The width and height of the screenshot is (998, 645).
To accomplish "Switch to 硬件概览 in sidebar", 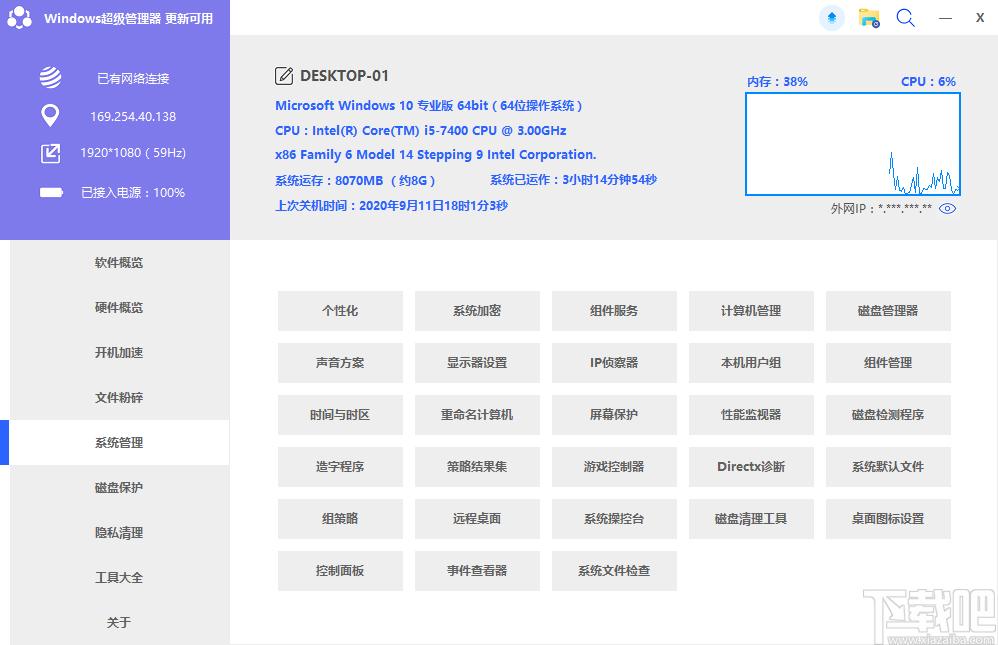I will pos(119,308).
